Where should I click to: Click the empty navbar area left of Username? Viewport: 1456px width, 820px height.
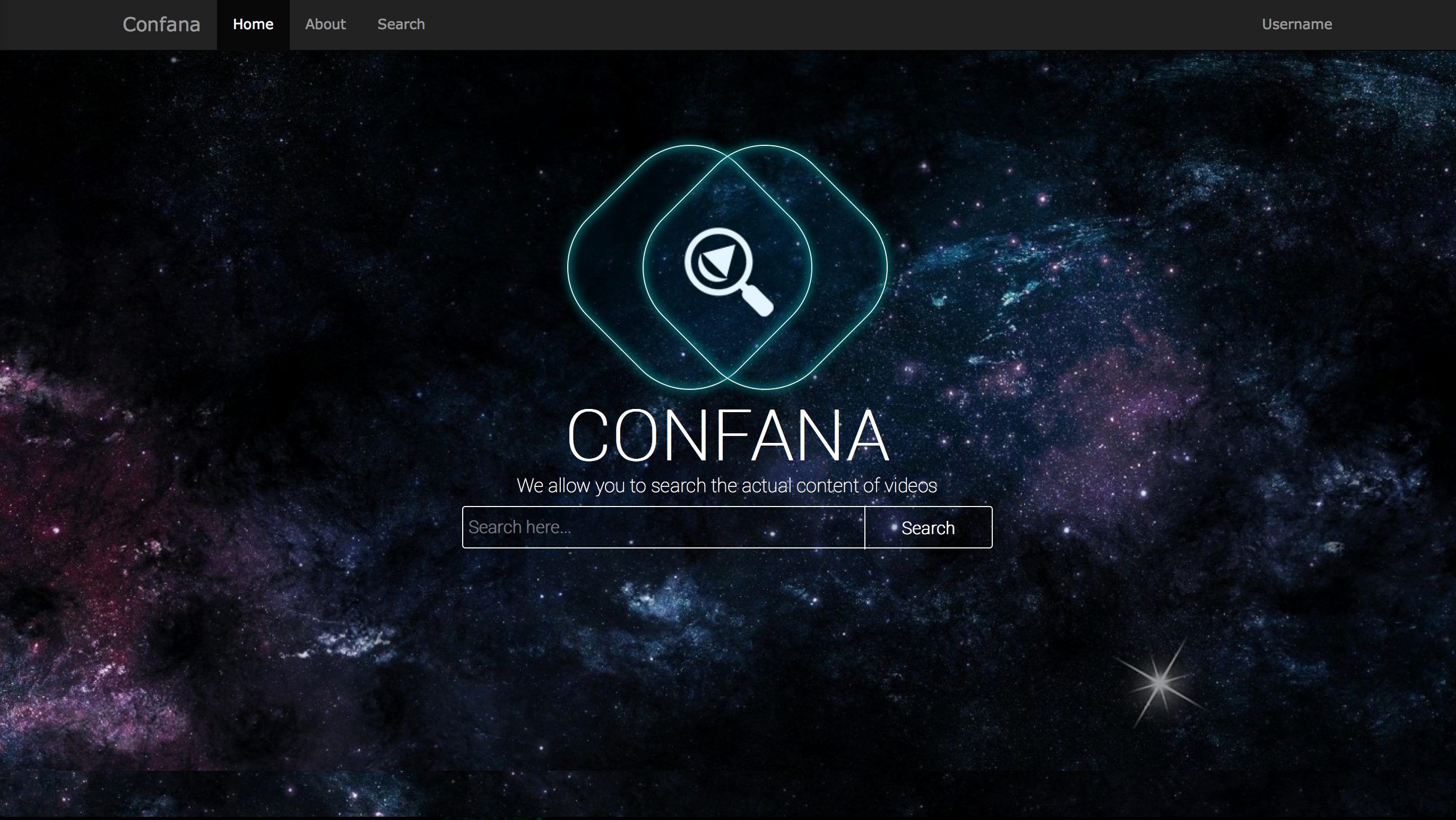pyautogui.click(x=848, y=24)
